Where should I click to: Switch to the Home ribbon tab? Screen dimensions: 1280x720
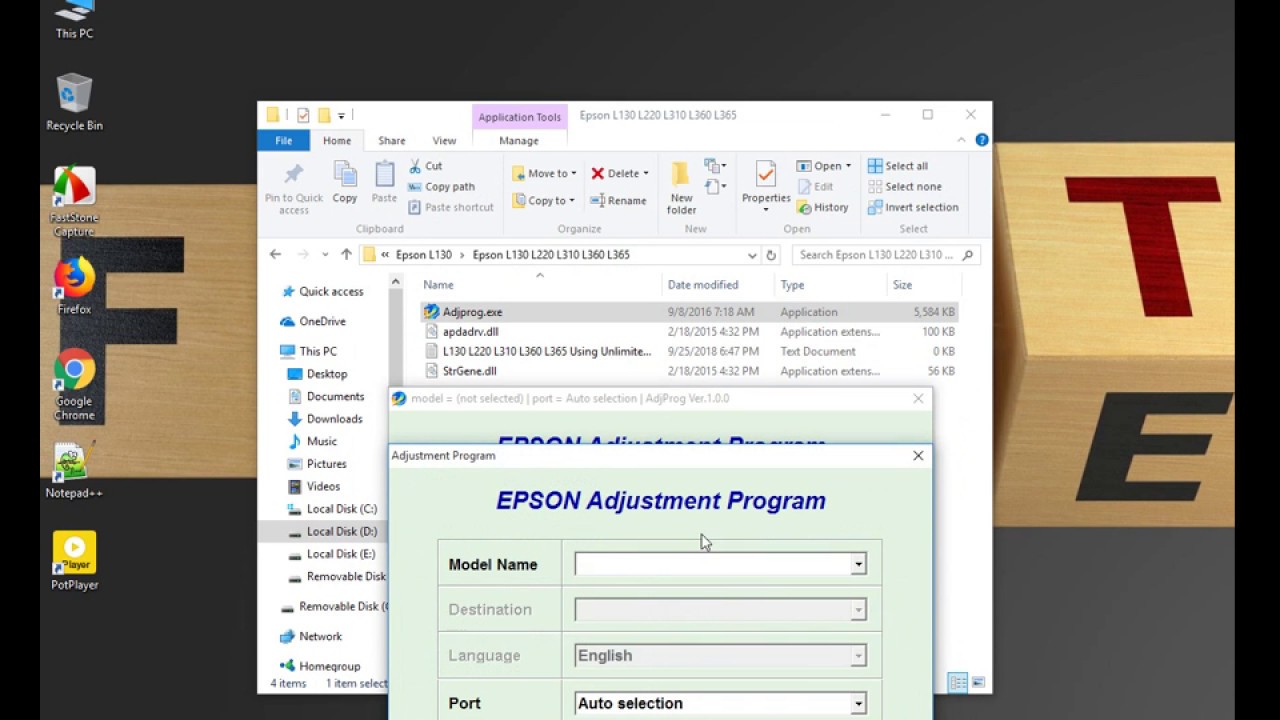pyautogui.click(x=337, y=141)
